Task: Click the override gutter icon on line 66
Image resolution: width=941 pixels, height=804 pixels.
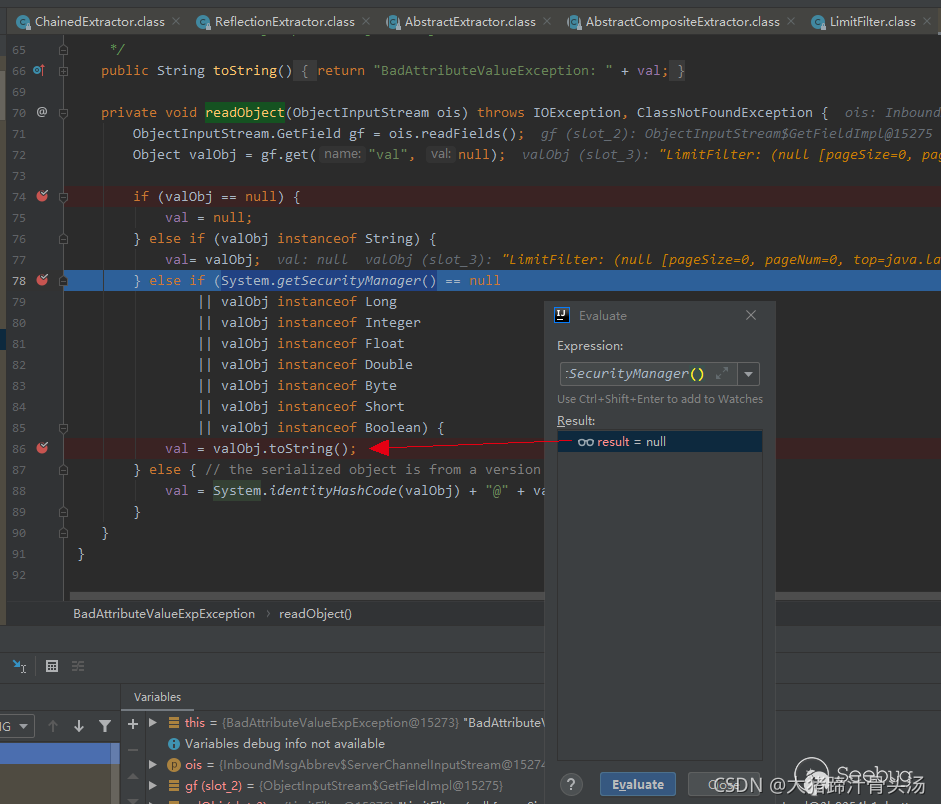Action: (40, 71)
